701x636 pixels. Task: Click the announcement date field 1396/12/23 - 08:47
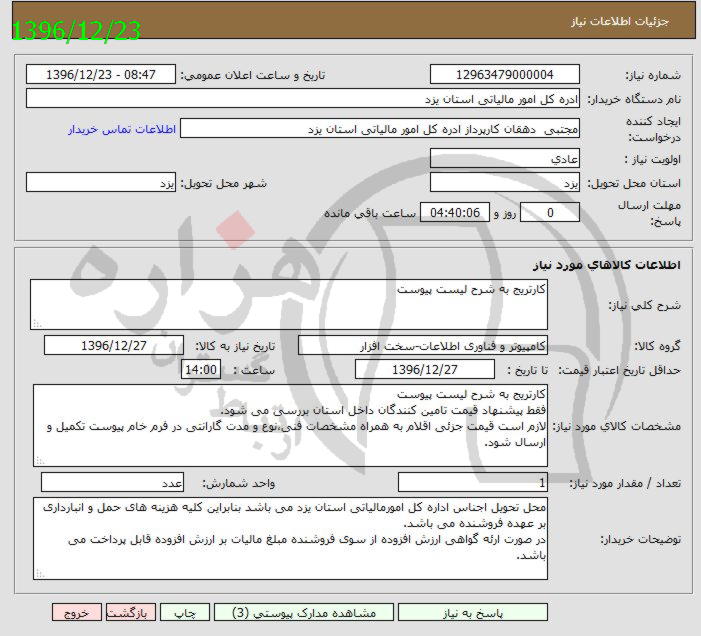pyautogui.click(x=101, y=74)
